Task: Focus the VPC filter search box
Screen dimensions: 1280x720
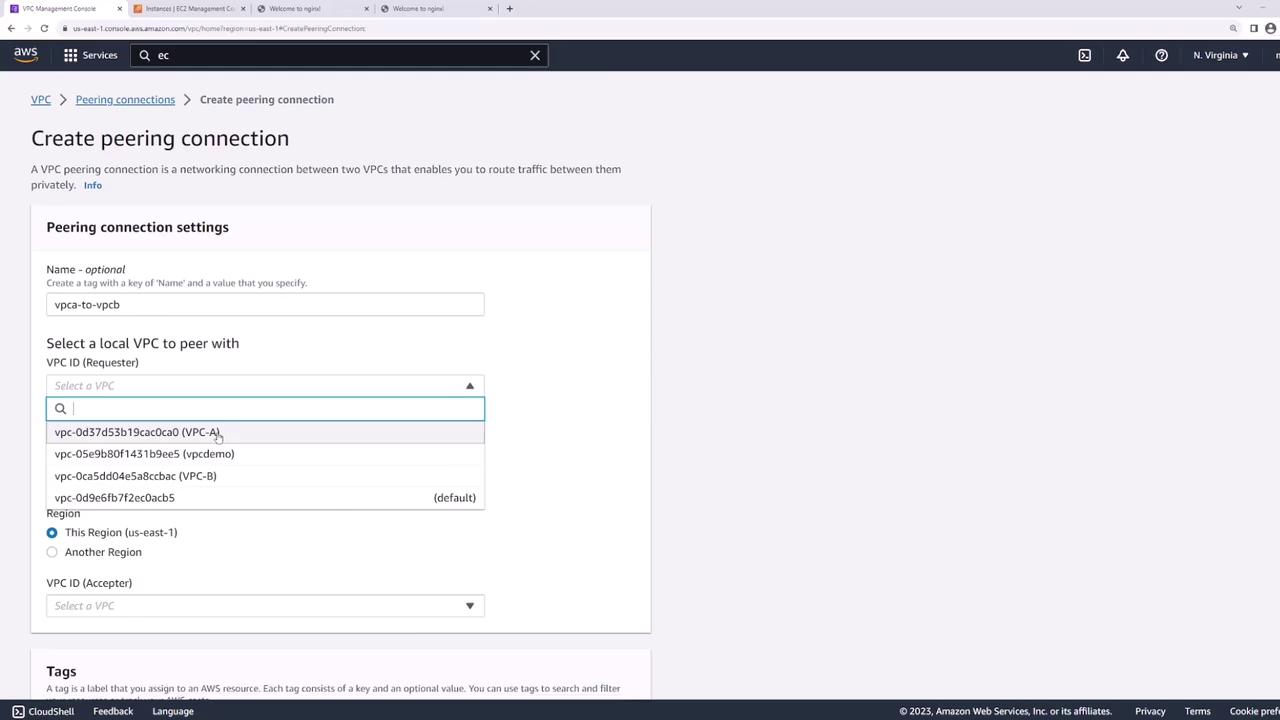Action: (265, 409)
